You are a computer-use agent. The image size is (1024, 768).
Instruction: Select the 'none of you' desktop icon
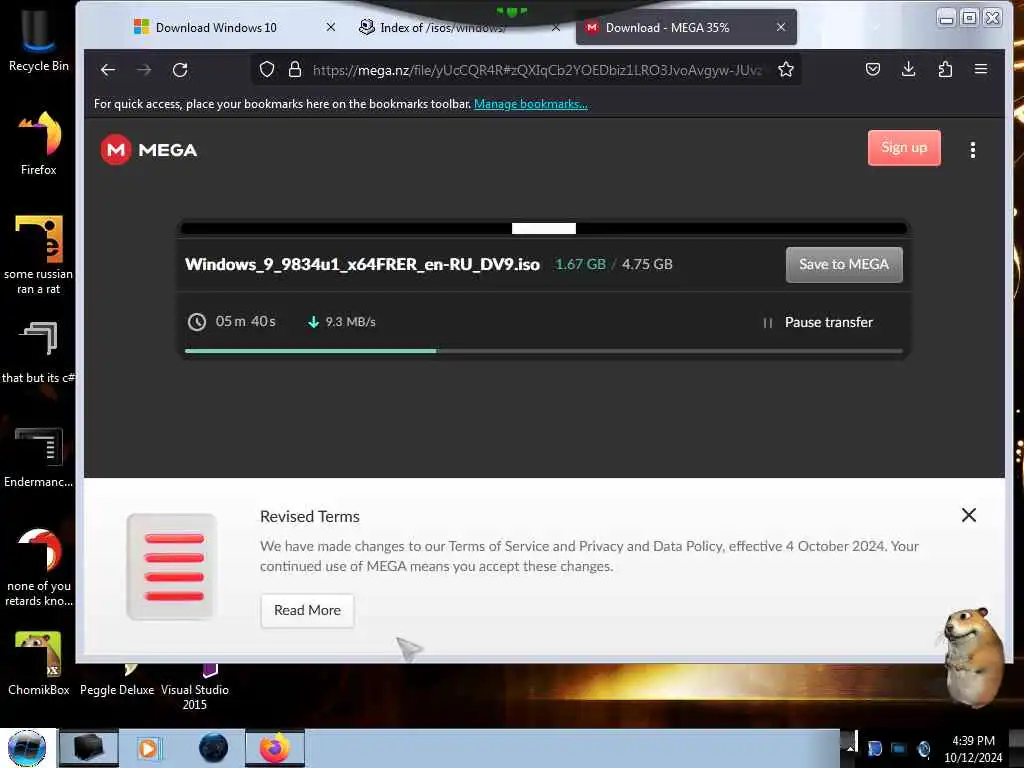(x=39, y=567)
